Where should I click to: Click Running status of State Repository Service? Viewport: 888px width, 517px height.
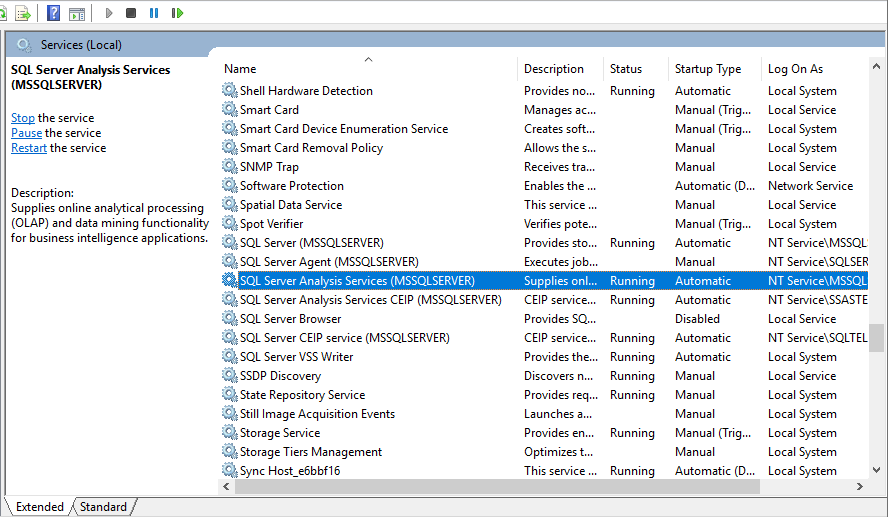click(632, 395)
